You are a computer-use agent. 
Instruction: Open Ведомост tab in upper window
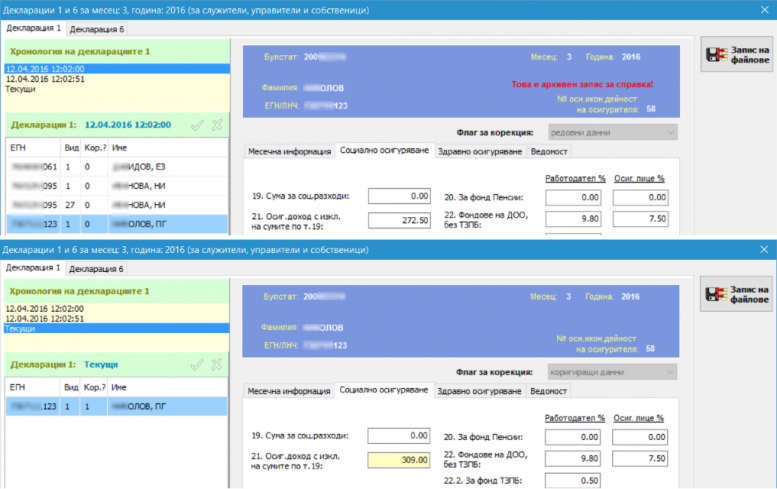pyautogui.click(x=549, y=152)
